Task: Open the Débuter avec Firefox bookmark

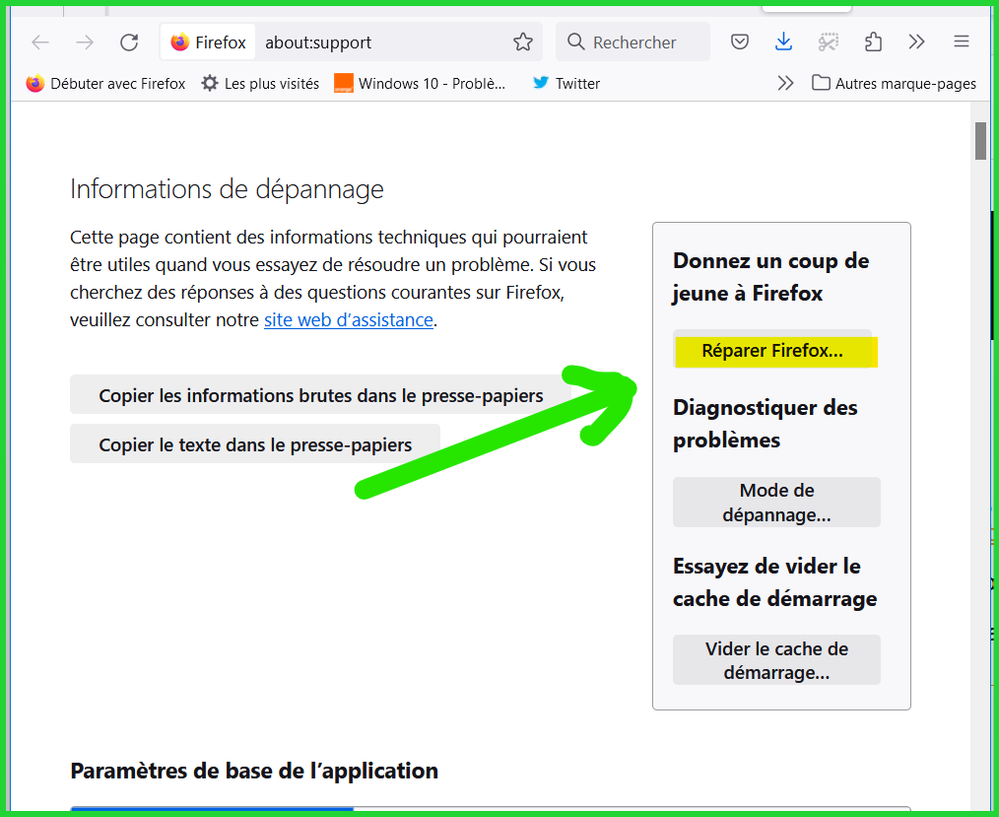Action: [x=106, y=83]
